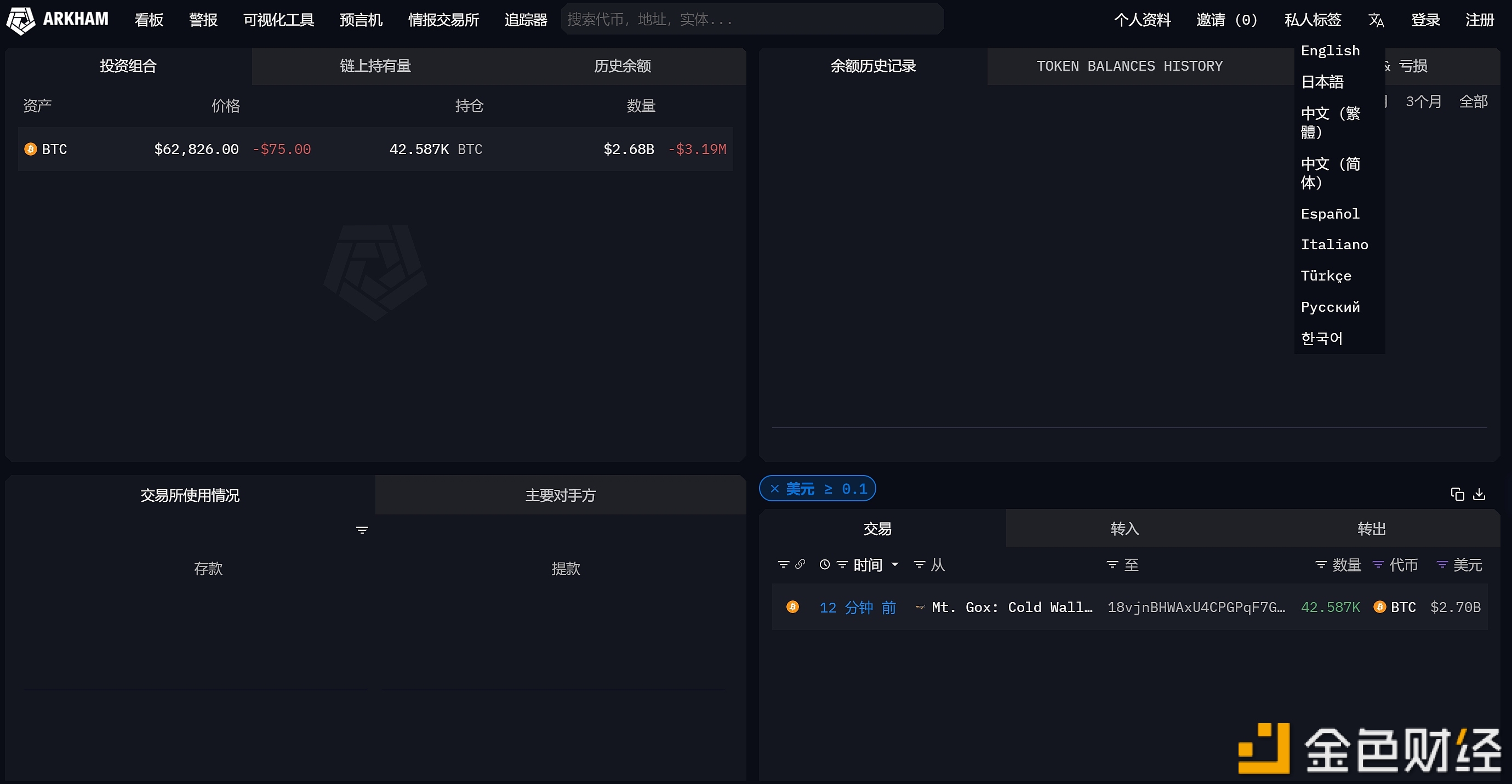
Task: Open 可视化工具 in top navigation
Action: coord(279,20)
